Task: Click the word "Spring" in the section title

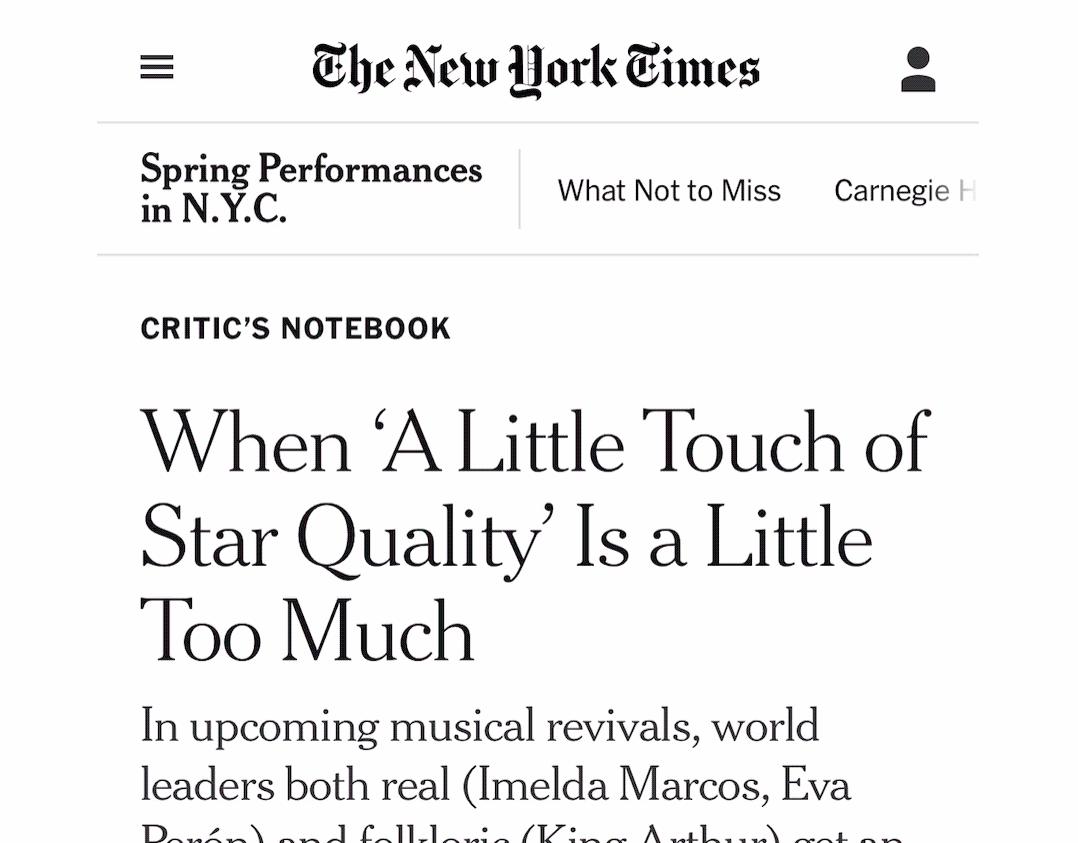Action: coord(195,170)
